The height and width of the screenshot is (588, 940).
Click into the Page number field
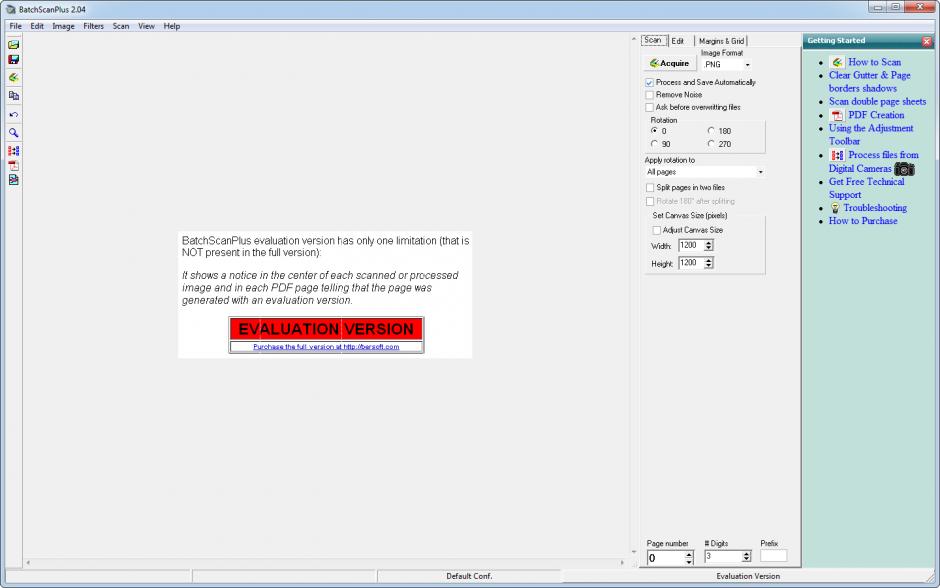[x=665, y=558]
